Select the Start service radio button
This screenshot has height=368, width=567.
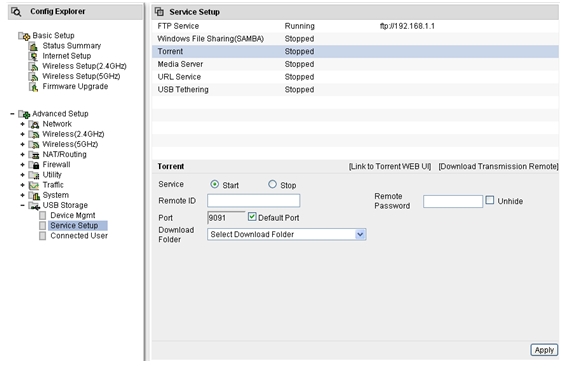(x=214, y=184)
